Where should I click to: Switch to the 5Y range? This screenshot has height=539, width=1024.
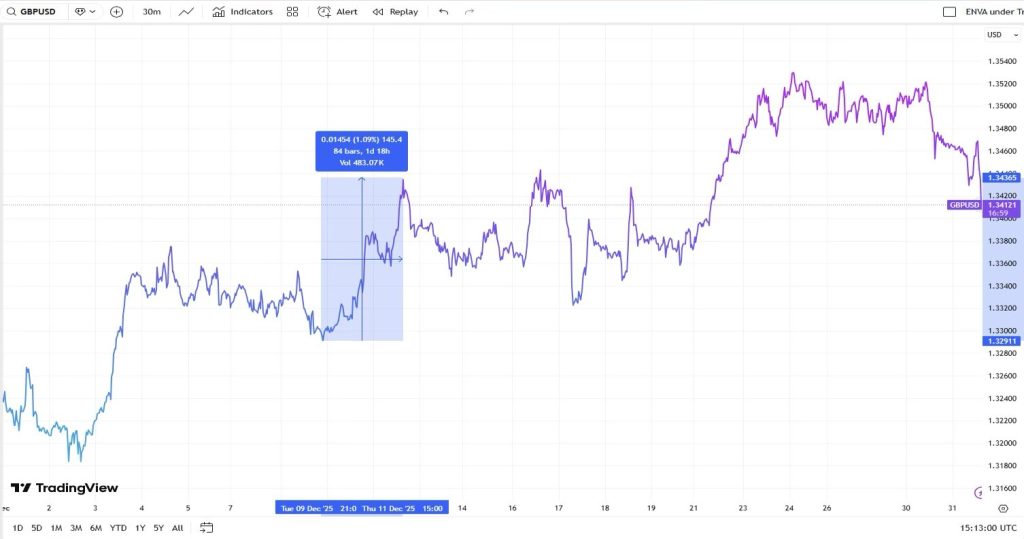[158, 528]
